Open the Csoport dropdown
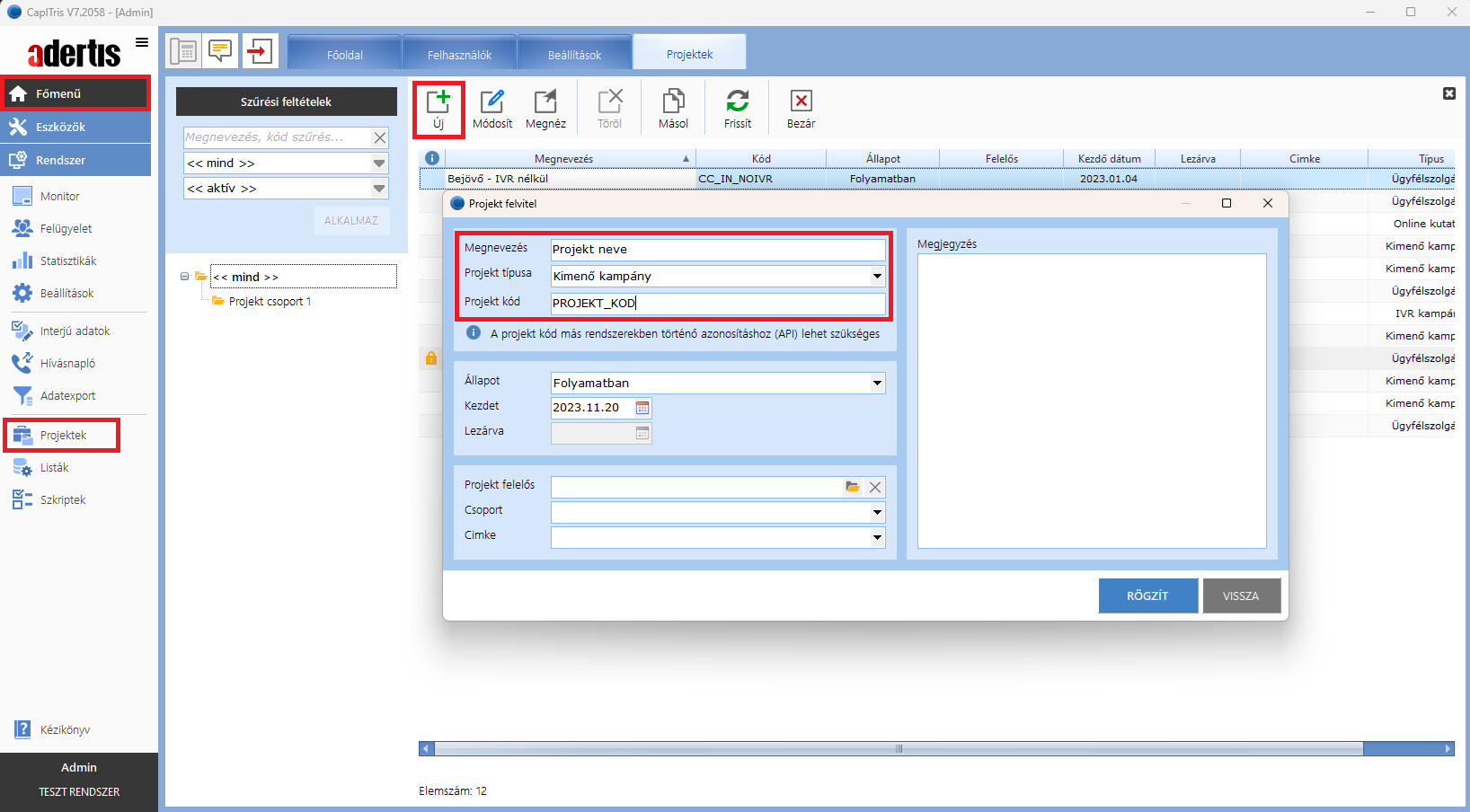Viewport: 1470px width, 812px height. click(x=877, y=512)
